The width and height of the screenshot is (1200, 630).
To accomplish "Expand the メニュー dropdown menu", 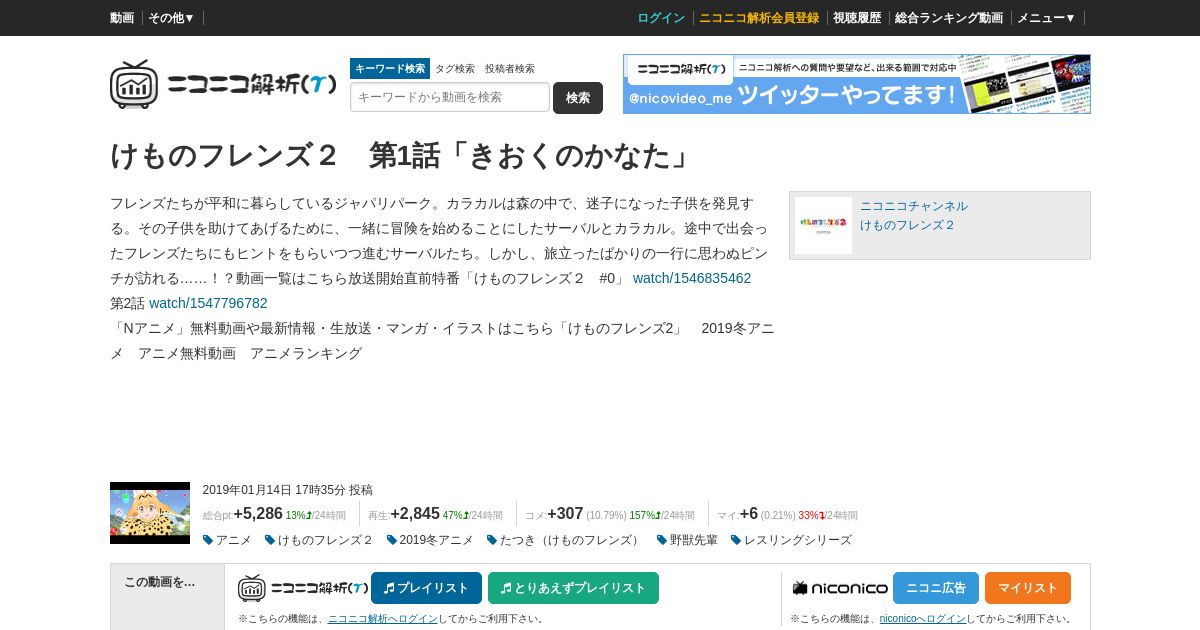I will point(1046,18).
